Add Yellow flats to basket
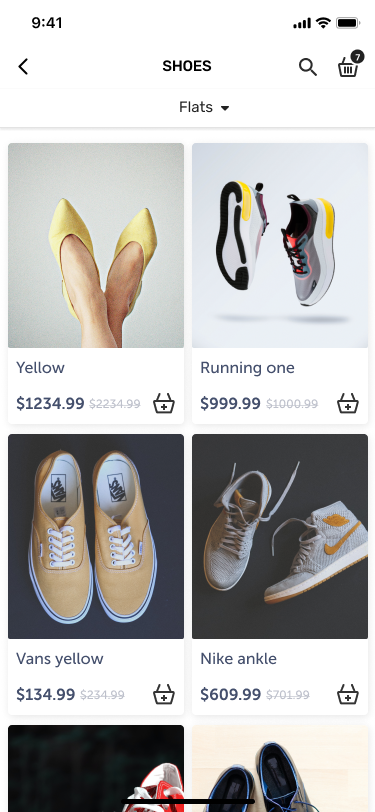Image resolution: width=375 pixels, height=812 pixels. [164, 403]
